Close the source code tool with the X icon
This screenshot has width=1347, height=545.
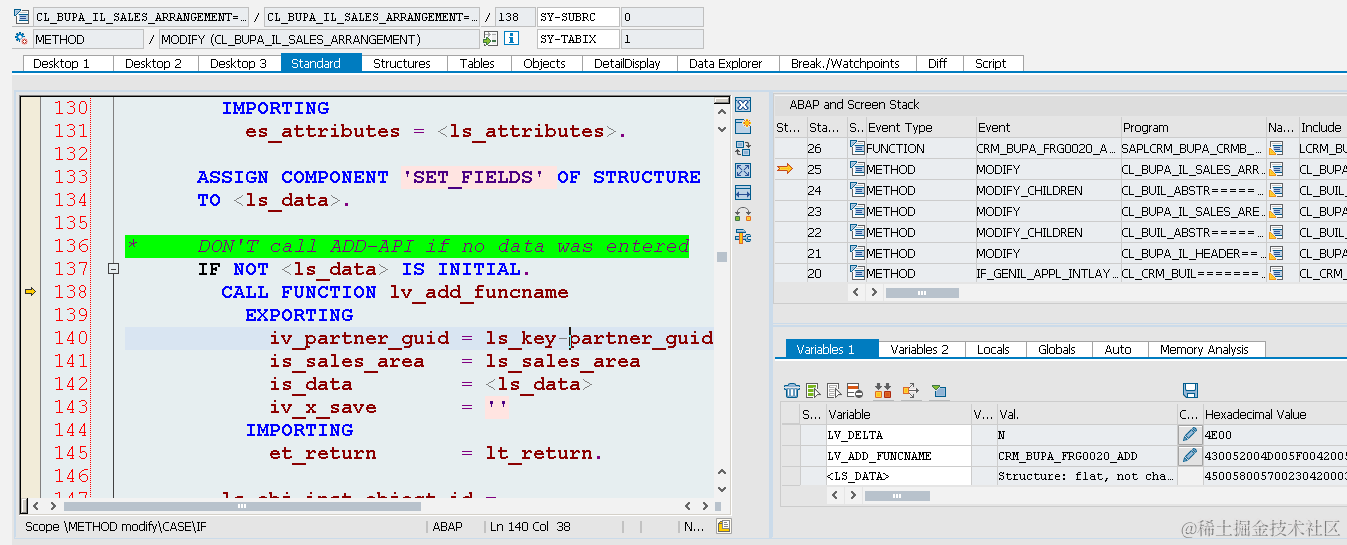coord(743,105)
